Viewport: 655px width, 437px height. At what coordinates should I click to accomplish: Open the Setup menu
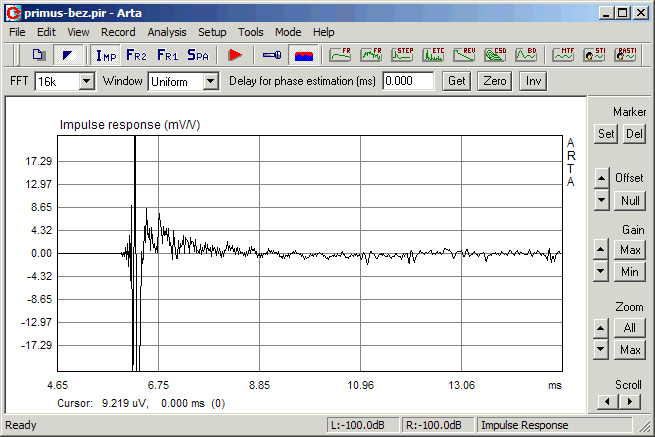212,32
